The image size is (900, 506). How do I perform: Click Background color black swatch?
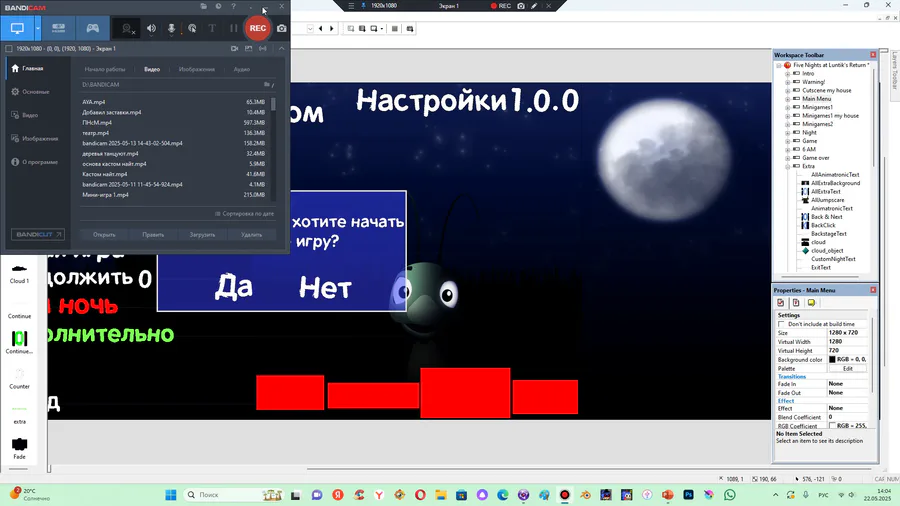click(x=832, y=359)
